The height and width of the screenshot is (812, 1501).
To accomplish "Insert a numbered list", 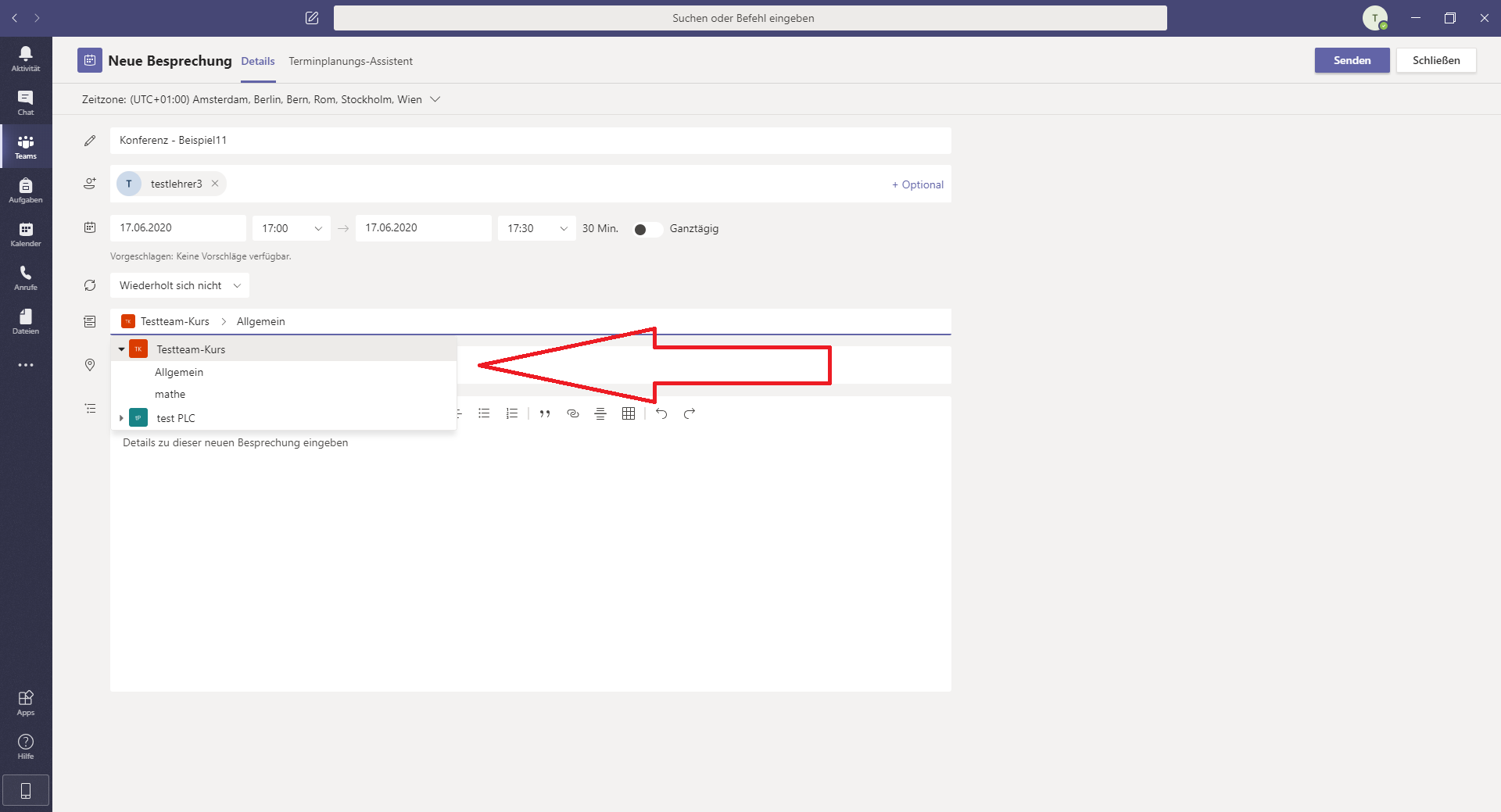I will (x=511, y=413).
